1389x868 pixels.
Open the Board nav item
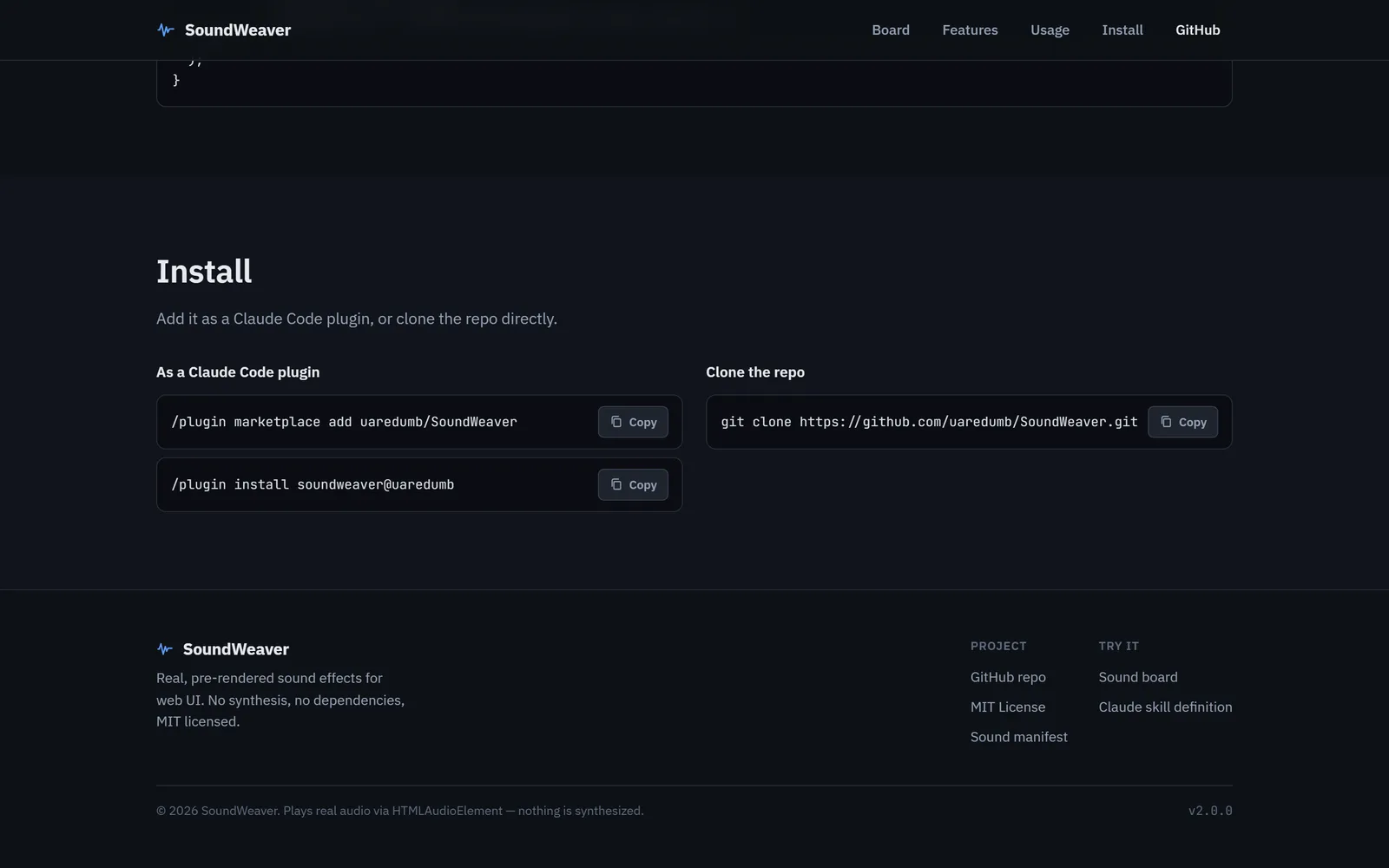click(x=891, y=30)
